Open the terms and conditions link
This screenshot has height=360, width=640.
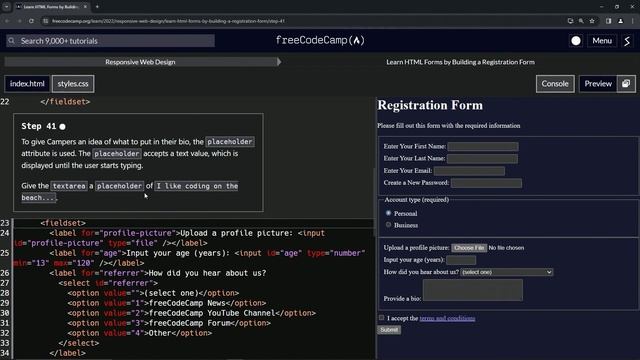(447, 318)
